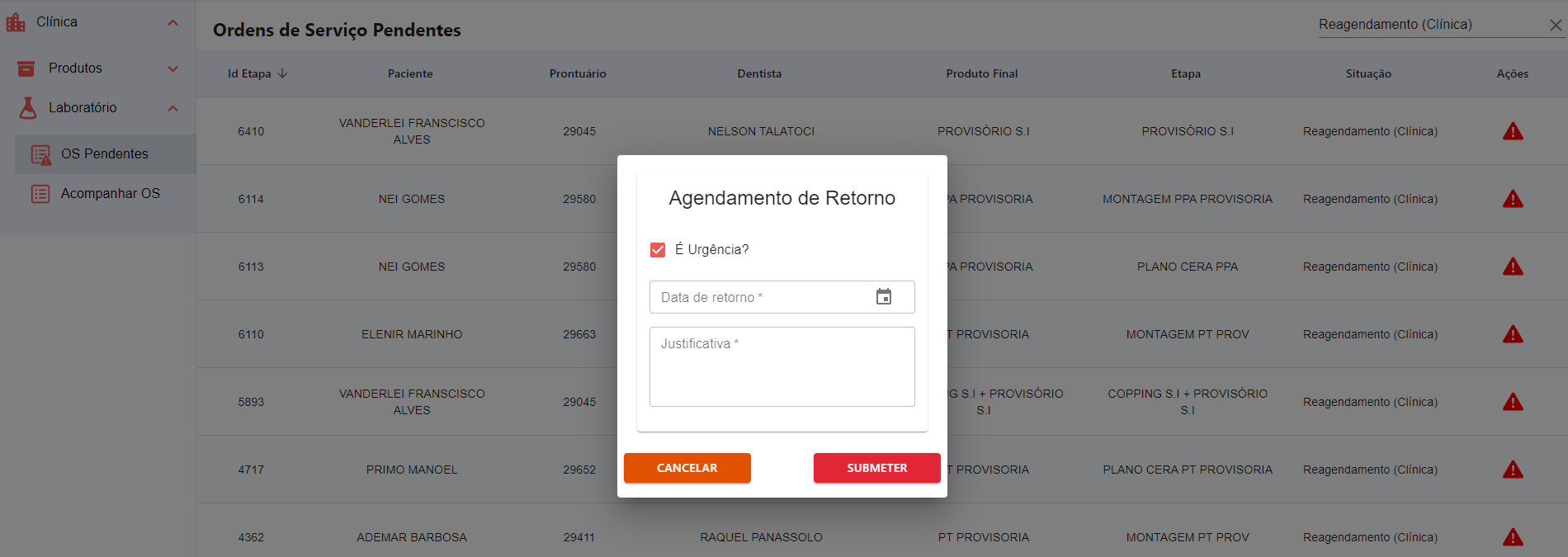Open the calendar date picker icon
This screenshot has height=557, width=1568.
[883, 297]
